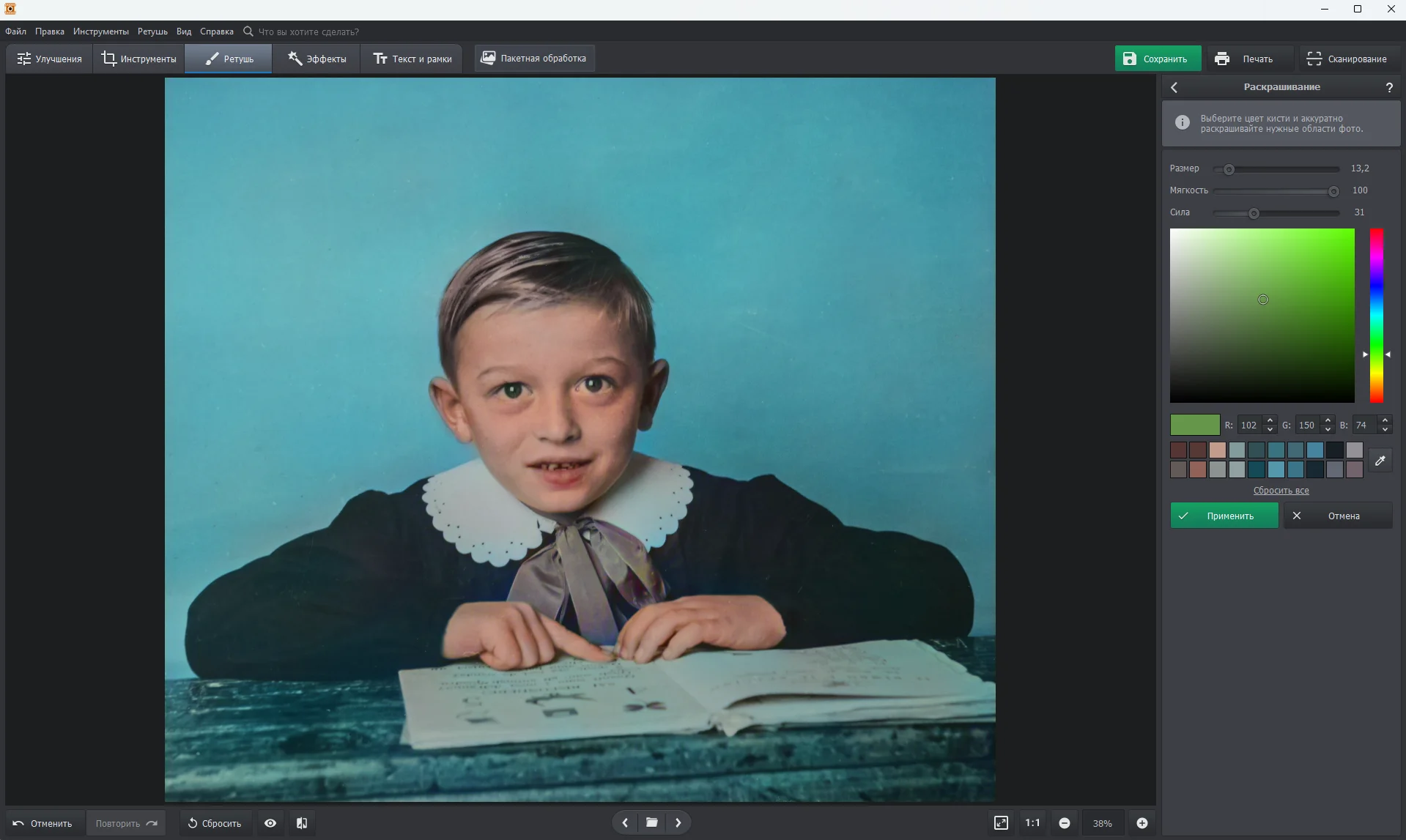Click the Применить button
This screenshot has height=840, width=1406.
[x=1224, y=516]
